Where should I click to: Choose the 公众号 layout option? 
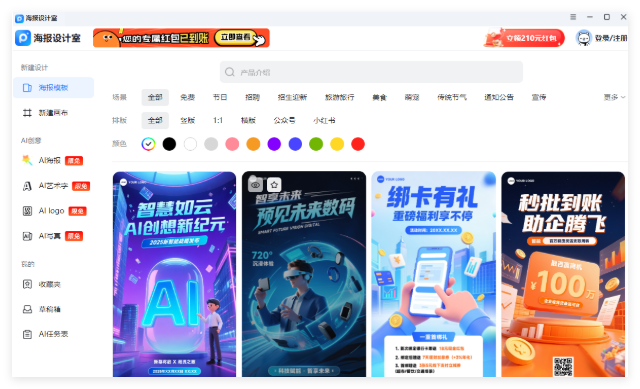(284, 120)
